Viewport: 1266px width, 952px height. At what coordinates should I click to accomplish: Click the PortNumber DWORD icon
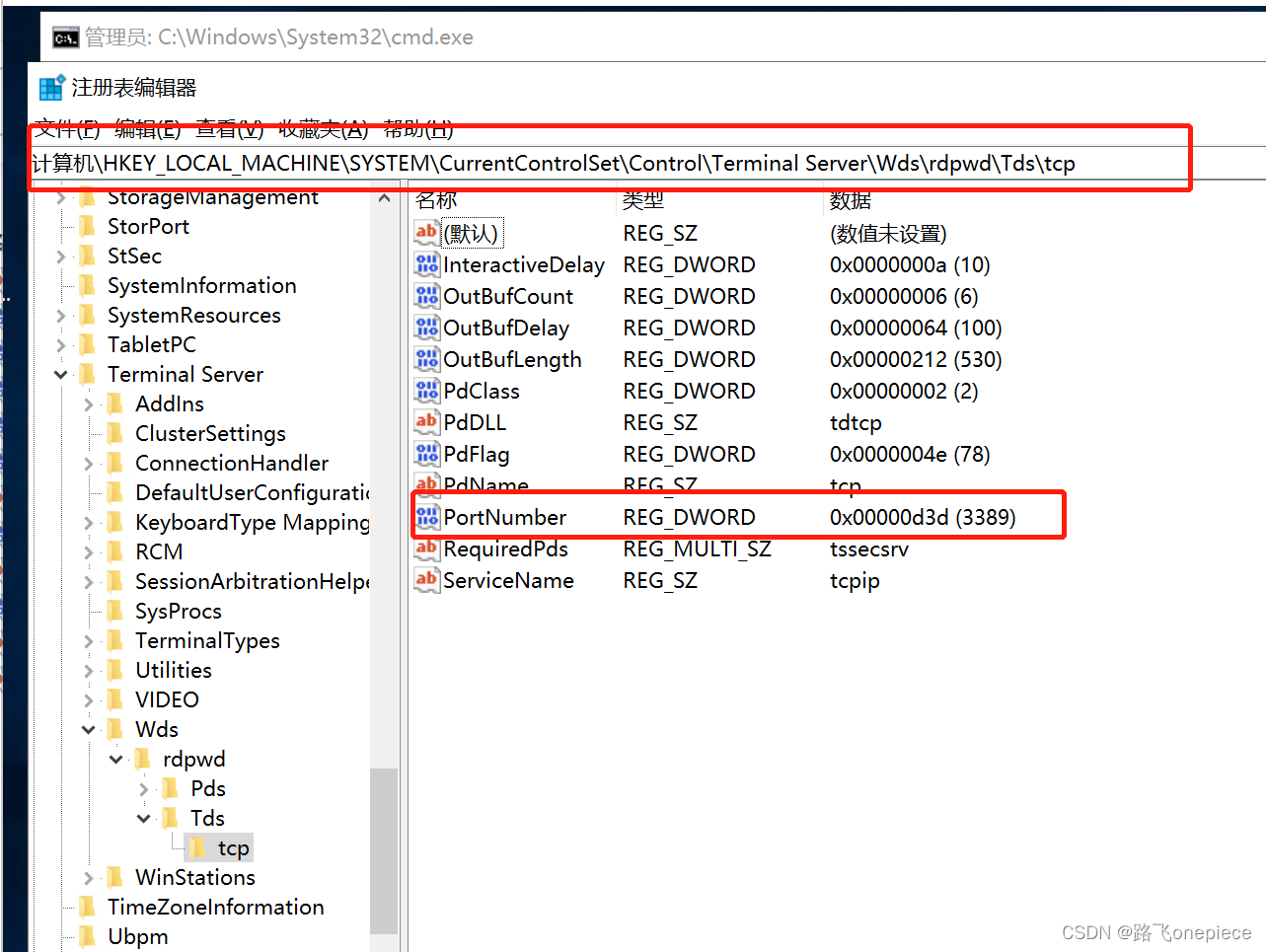point(426,517)
